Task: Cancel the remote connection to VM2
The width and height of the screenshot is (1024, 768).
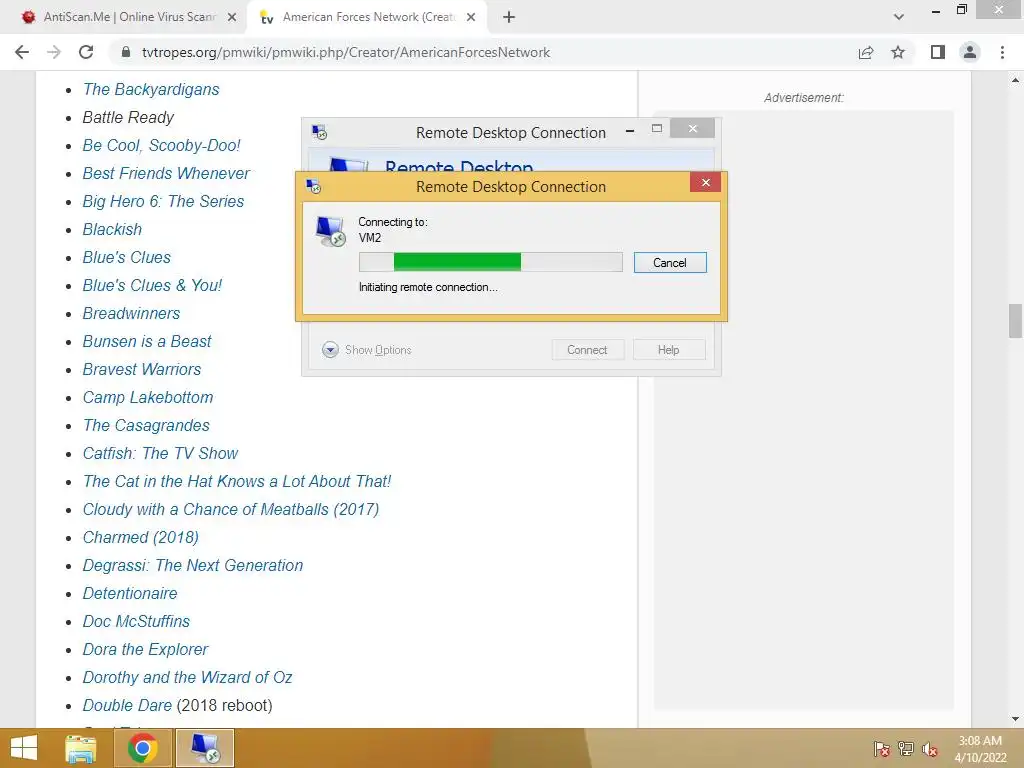Action: pos(670,263)
